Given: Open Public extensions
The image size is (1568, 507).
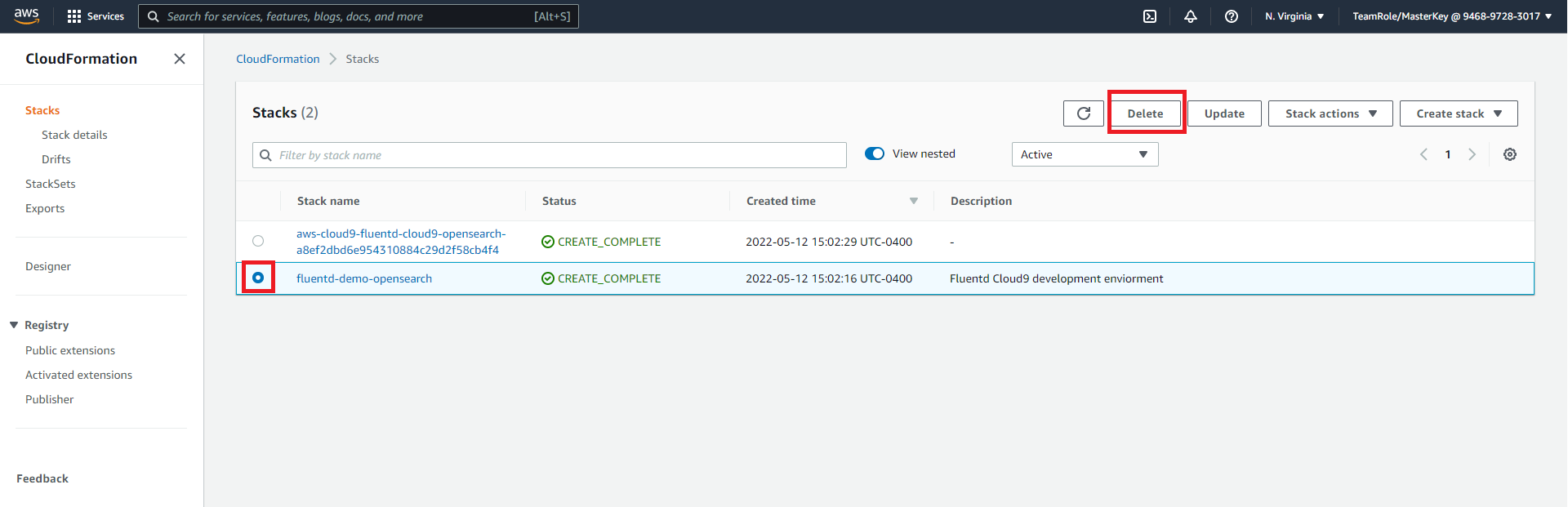Looking at the screenshot, I should point(70,350).
